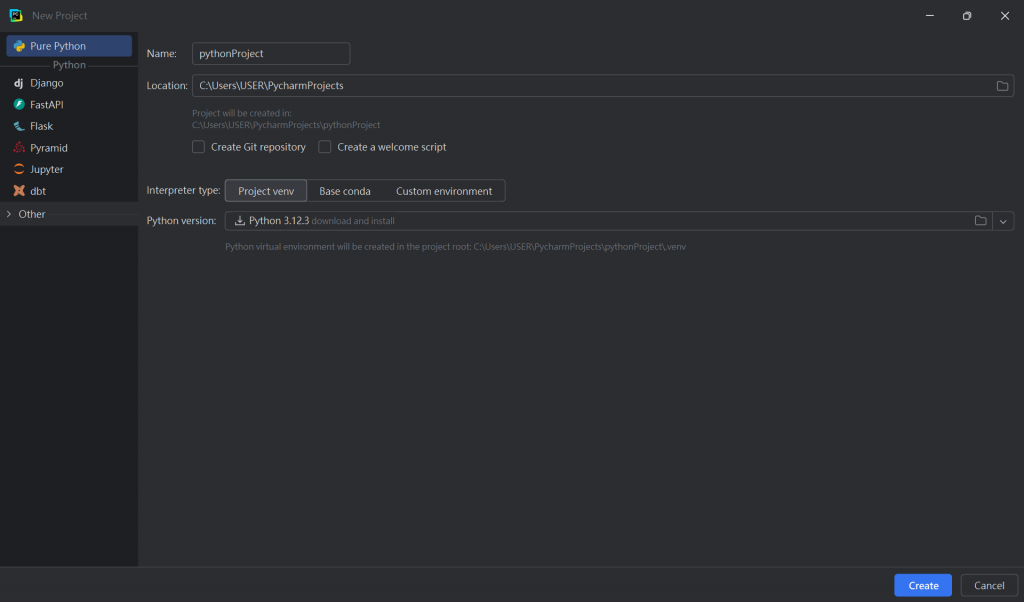
Task: Choose the Django label in the list
Action: (46, 83)
